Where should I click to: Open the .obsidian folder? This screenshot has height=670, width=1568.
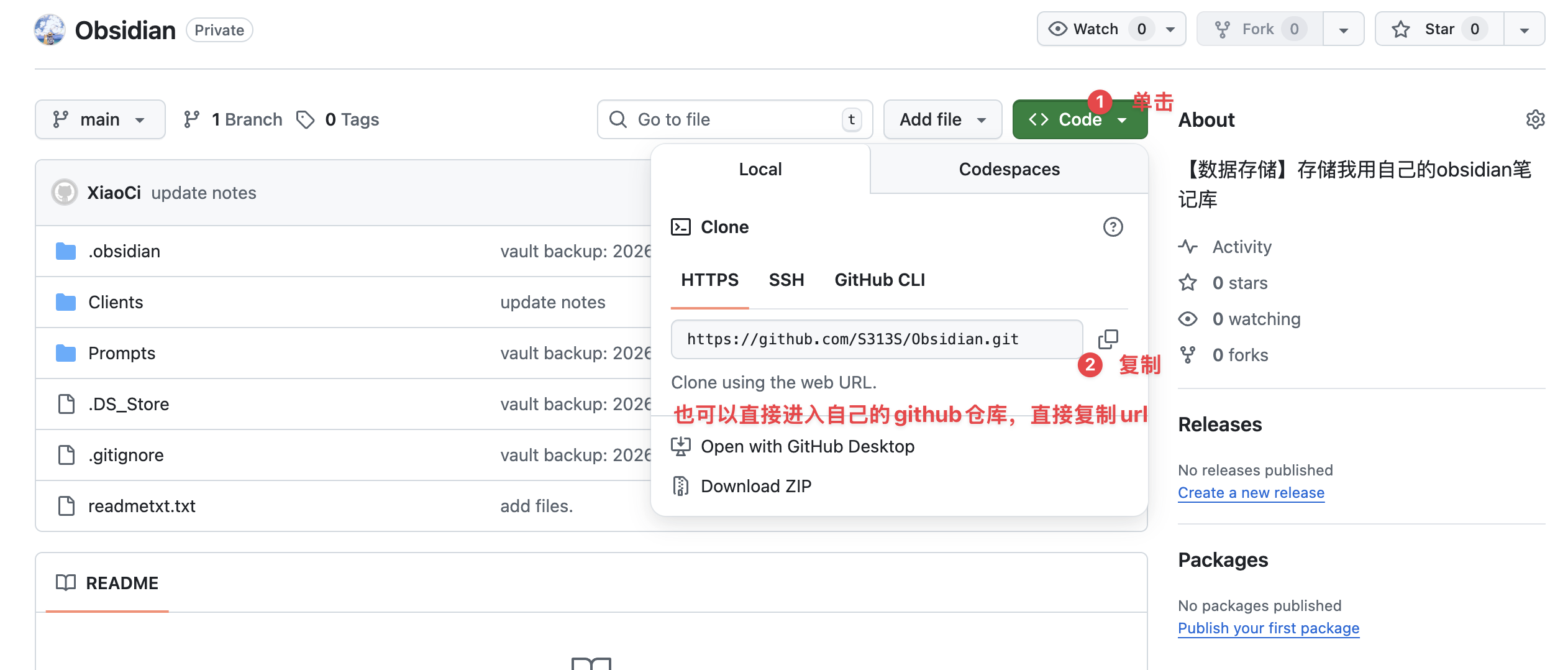coord(124,251)
